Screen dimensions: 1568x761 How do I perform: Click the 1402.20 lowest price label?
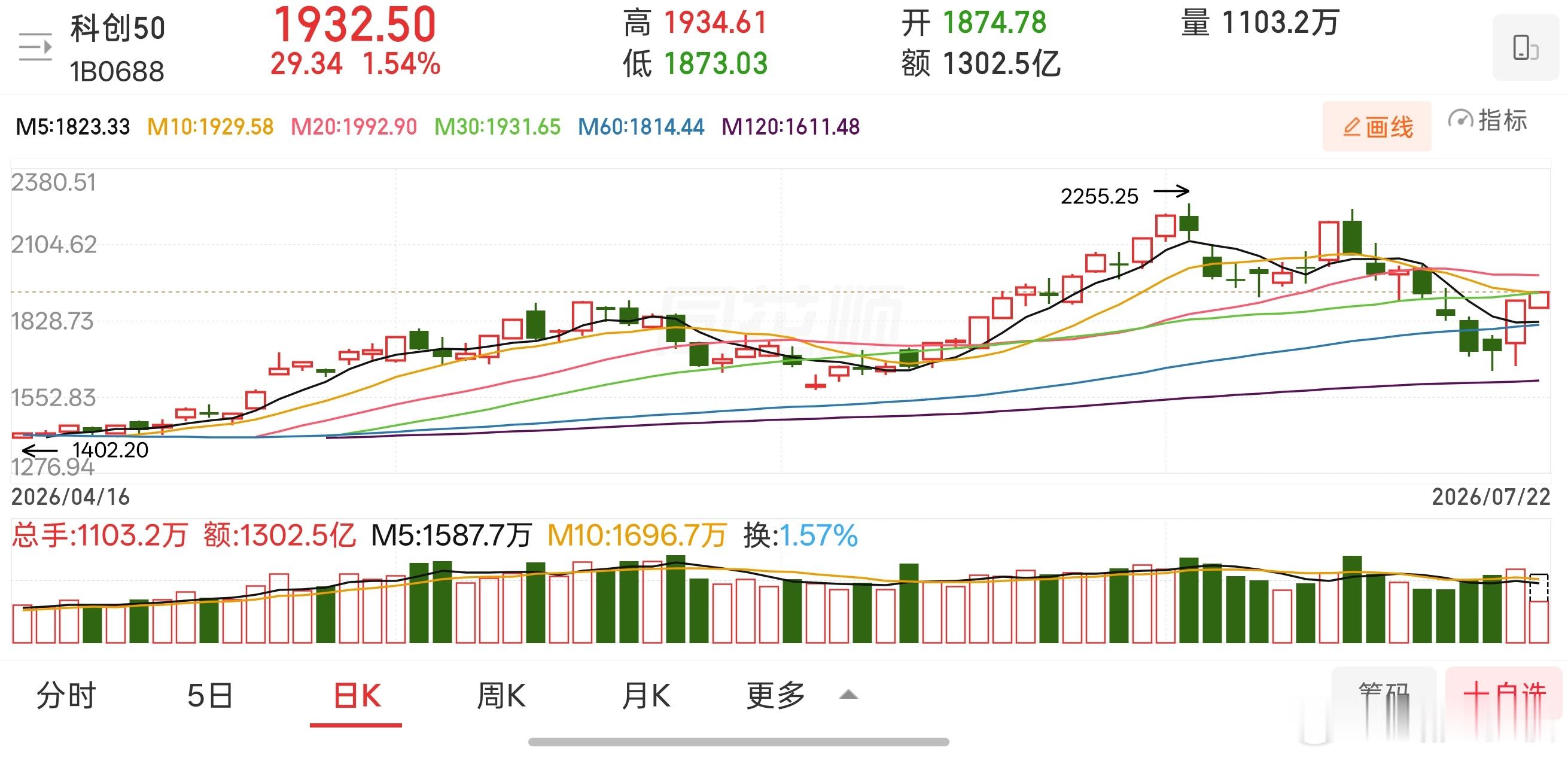(x=110, y=450)
